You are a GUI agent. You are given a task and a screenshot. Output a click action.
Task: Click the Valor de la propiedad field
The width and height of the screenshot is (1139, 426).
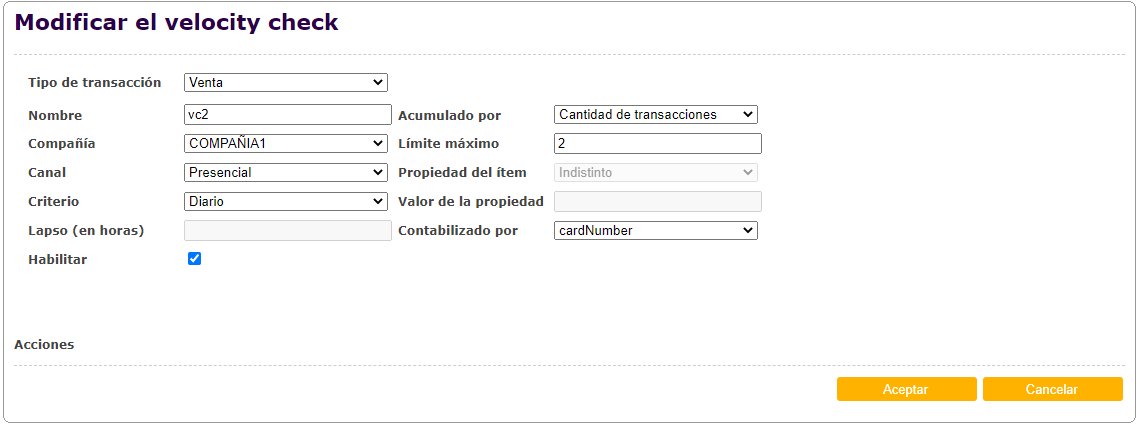pos(657,201)
